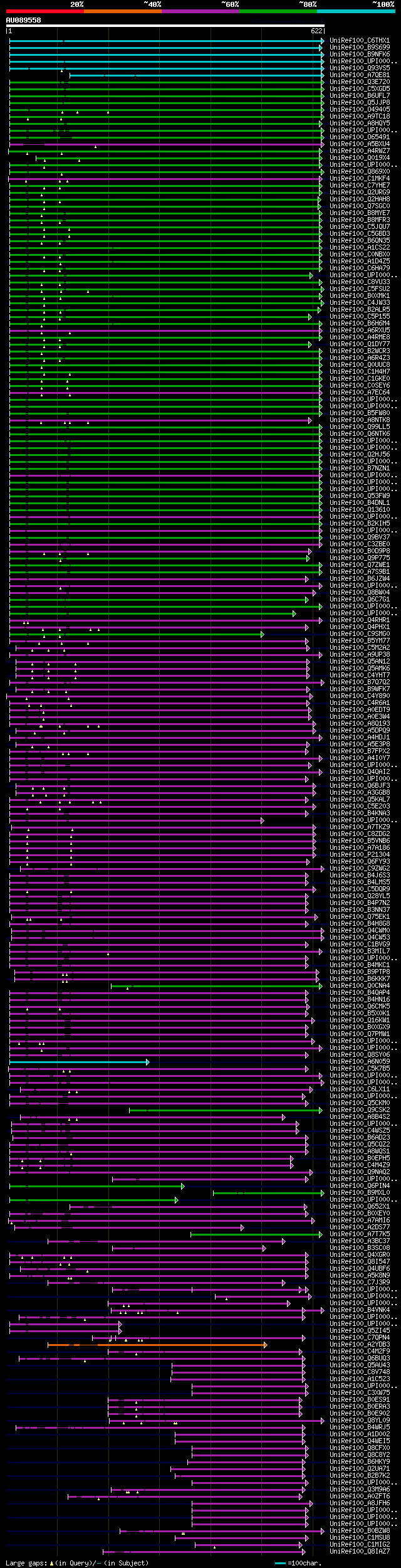Open hit UniRef100_Q3E720
This screenshot has height=1568, width=401.
coord(360,82)
